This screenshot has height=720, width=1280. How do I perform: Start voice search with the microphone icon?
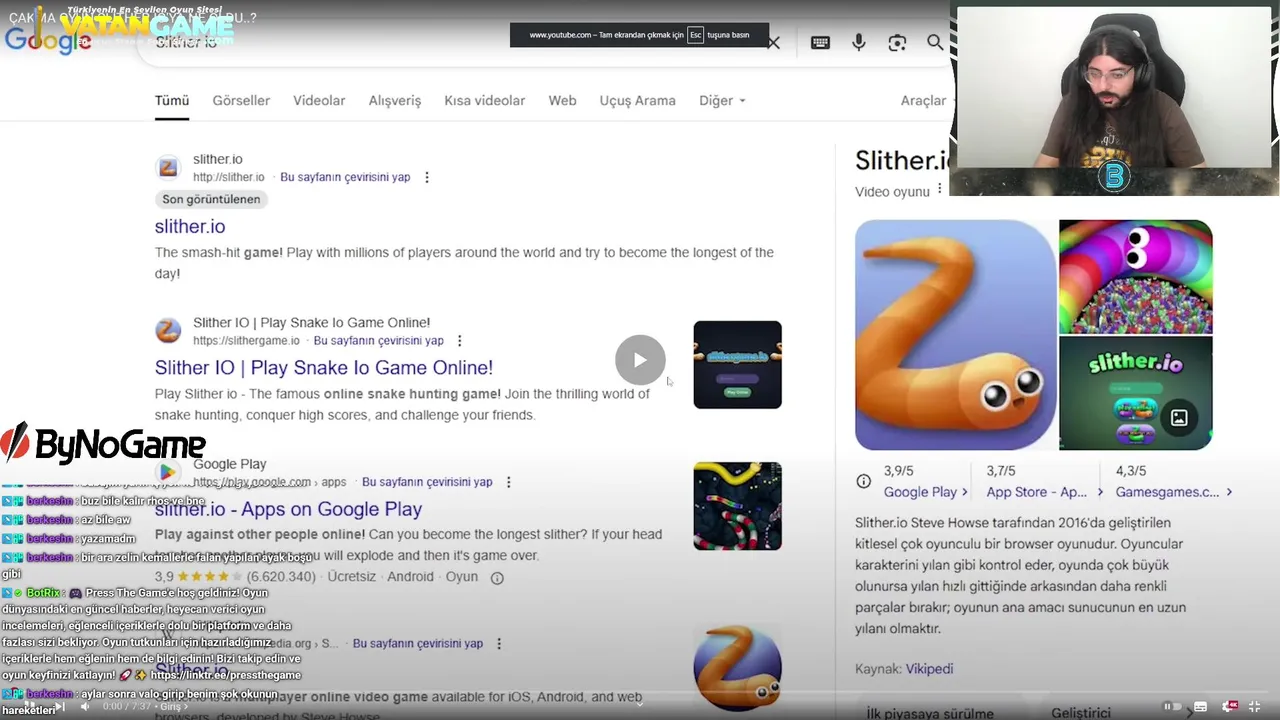tap(858, 42)
